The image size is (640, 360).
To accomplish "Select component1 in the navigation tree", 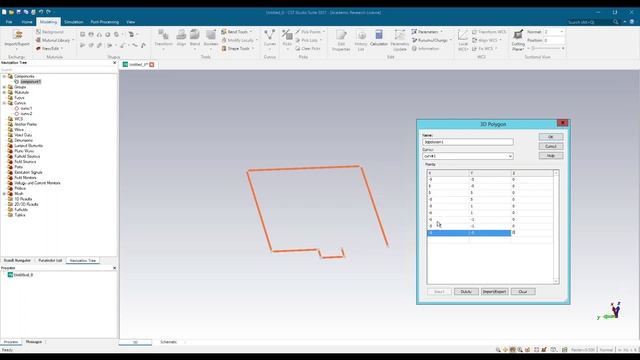I will click(30, 82).
